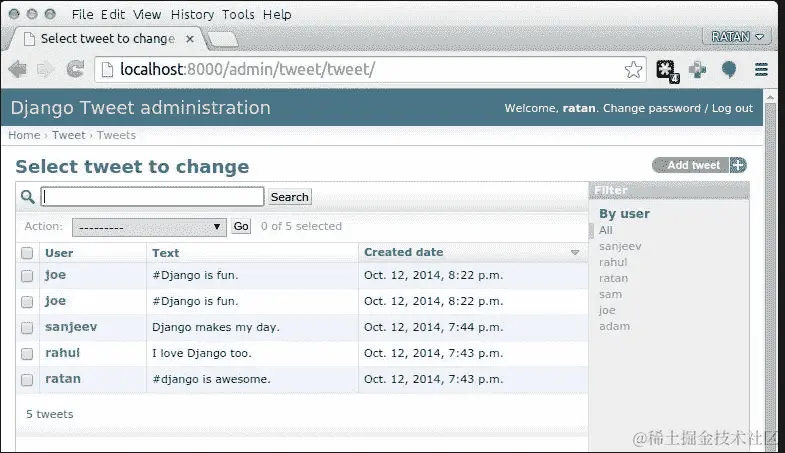Check the ratan tweet row
Viewport: 785px width, 453px height.
pyautogui.click(x=27, y=380)
